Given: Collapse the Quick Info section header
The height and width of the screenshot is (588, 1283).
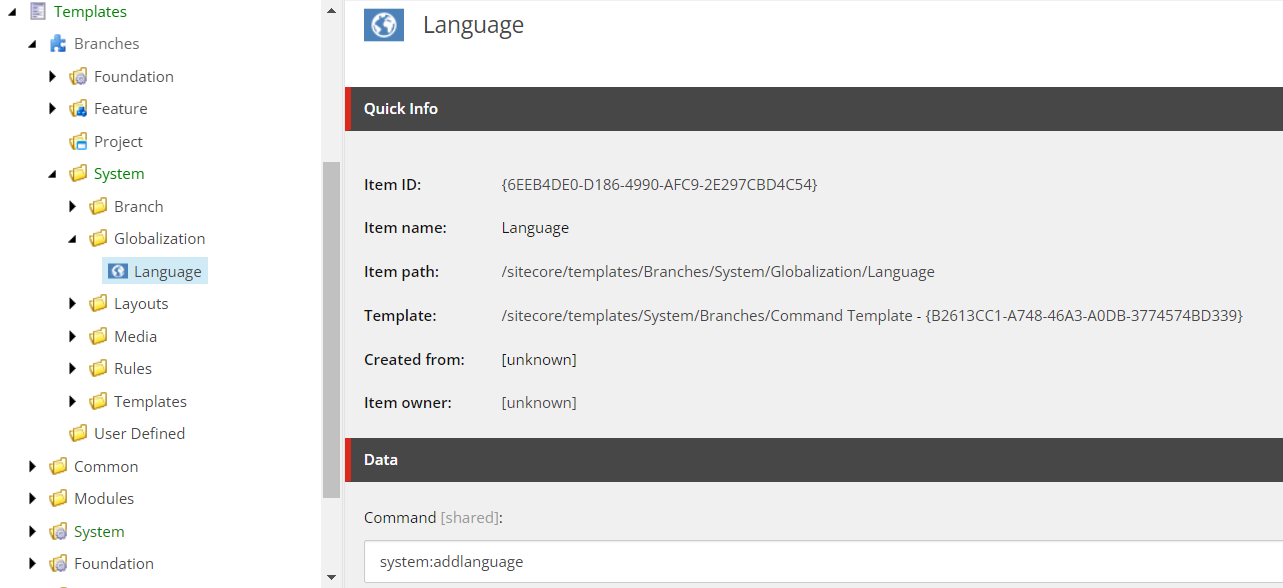Looking at the screenshot, I should pyautogui.click(x=814, y=109).
